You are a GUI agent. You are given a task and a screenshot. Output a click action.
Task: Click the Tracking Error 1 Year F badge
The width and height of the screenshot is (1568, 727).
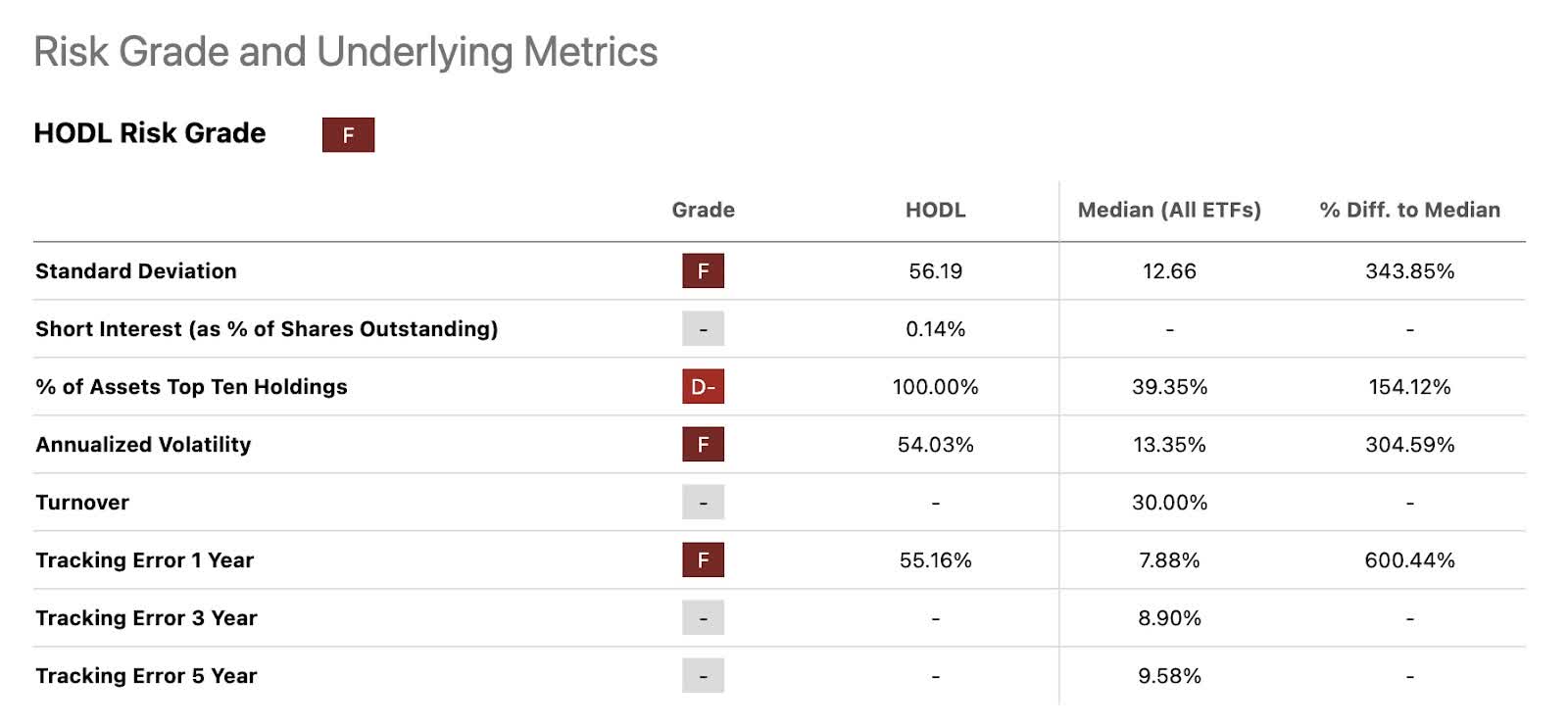(x=703, y=560)
